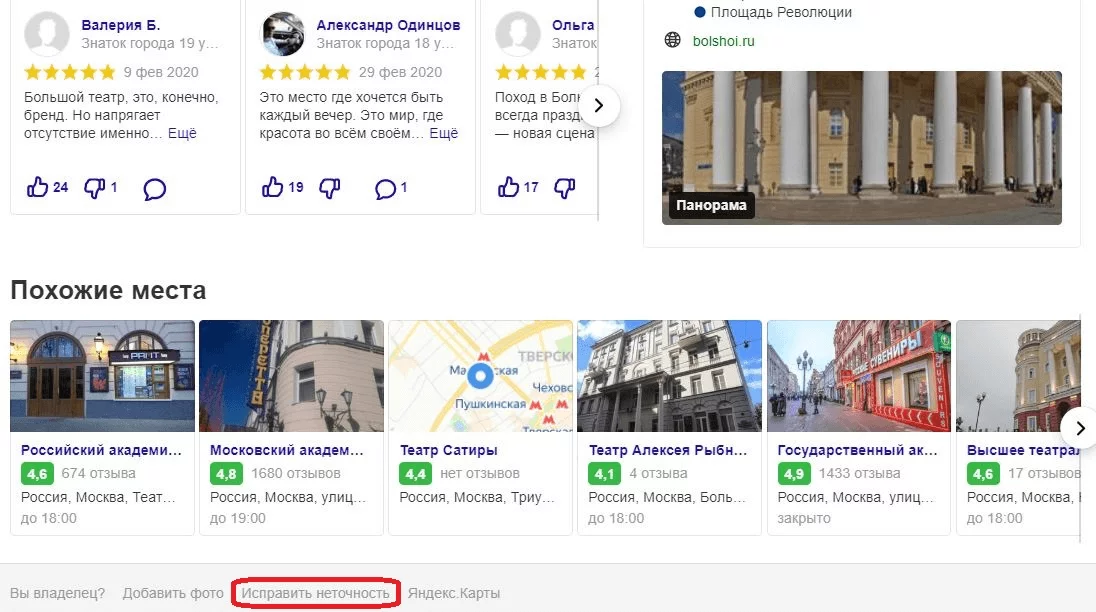The image size is (1096, 612).
Task: Expand Валерия Б.'s review with Ещё
Action: coord(182,133)
